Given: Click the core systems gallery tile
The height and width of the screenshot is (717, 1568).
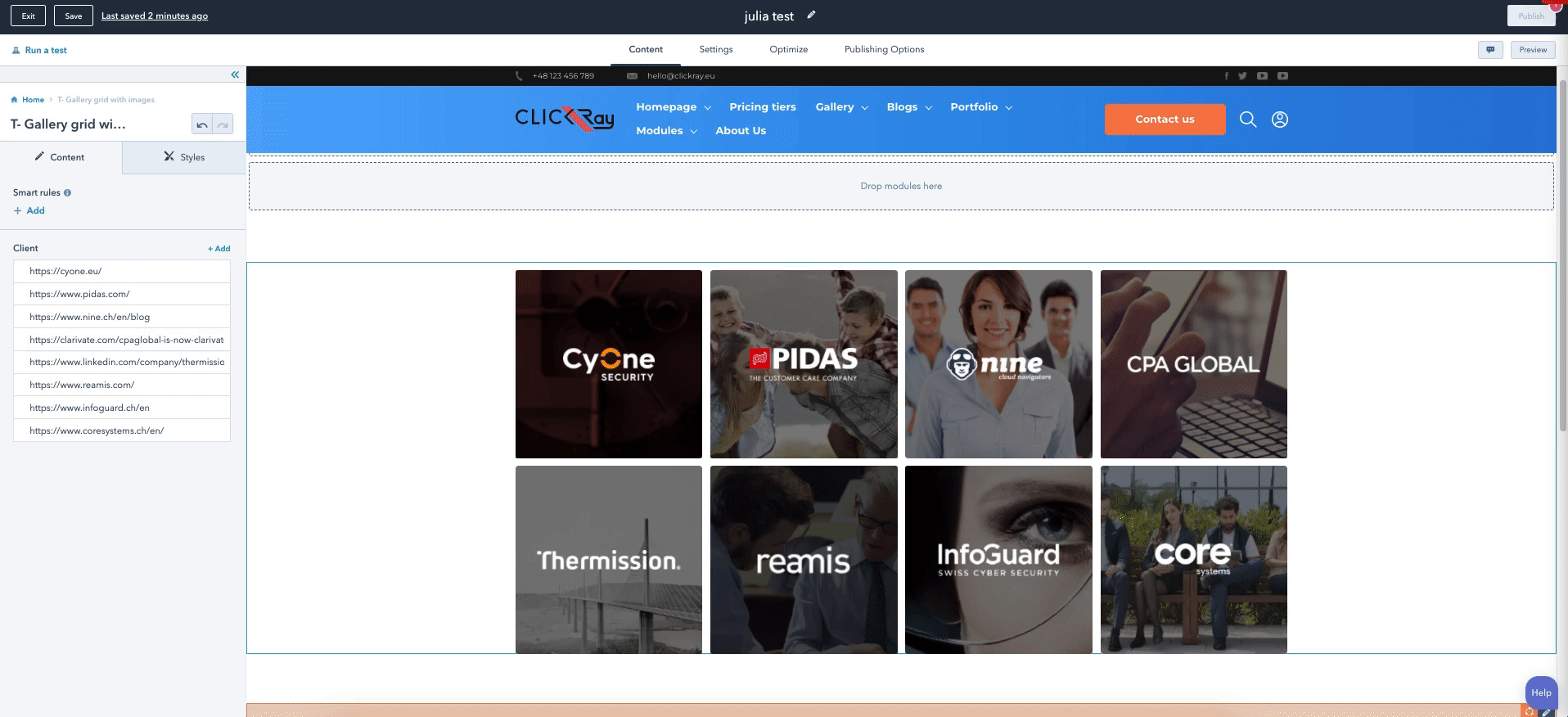Looking at the screenshot, I should coord(1194,560).
